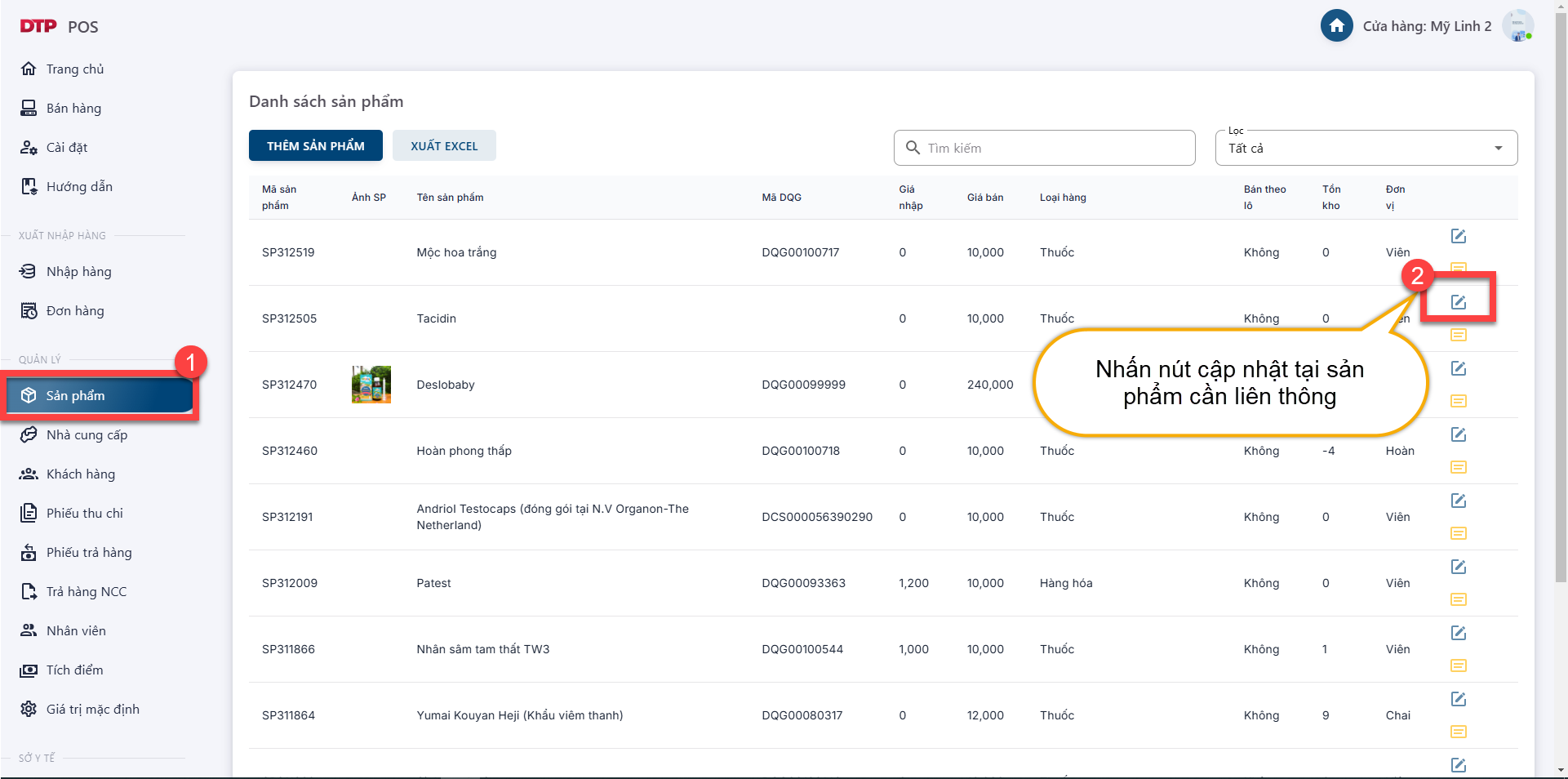The image size is (1568, 779).
Task: Click XUẤT EXCEL button
Action: click(444, 146)
